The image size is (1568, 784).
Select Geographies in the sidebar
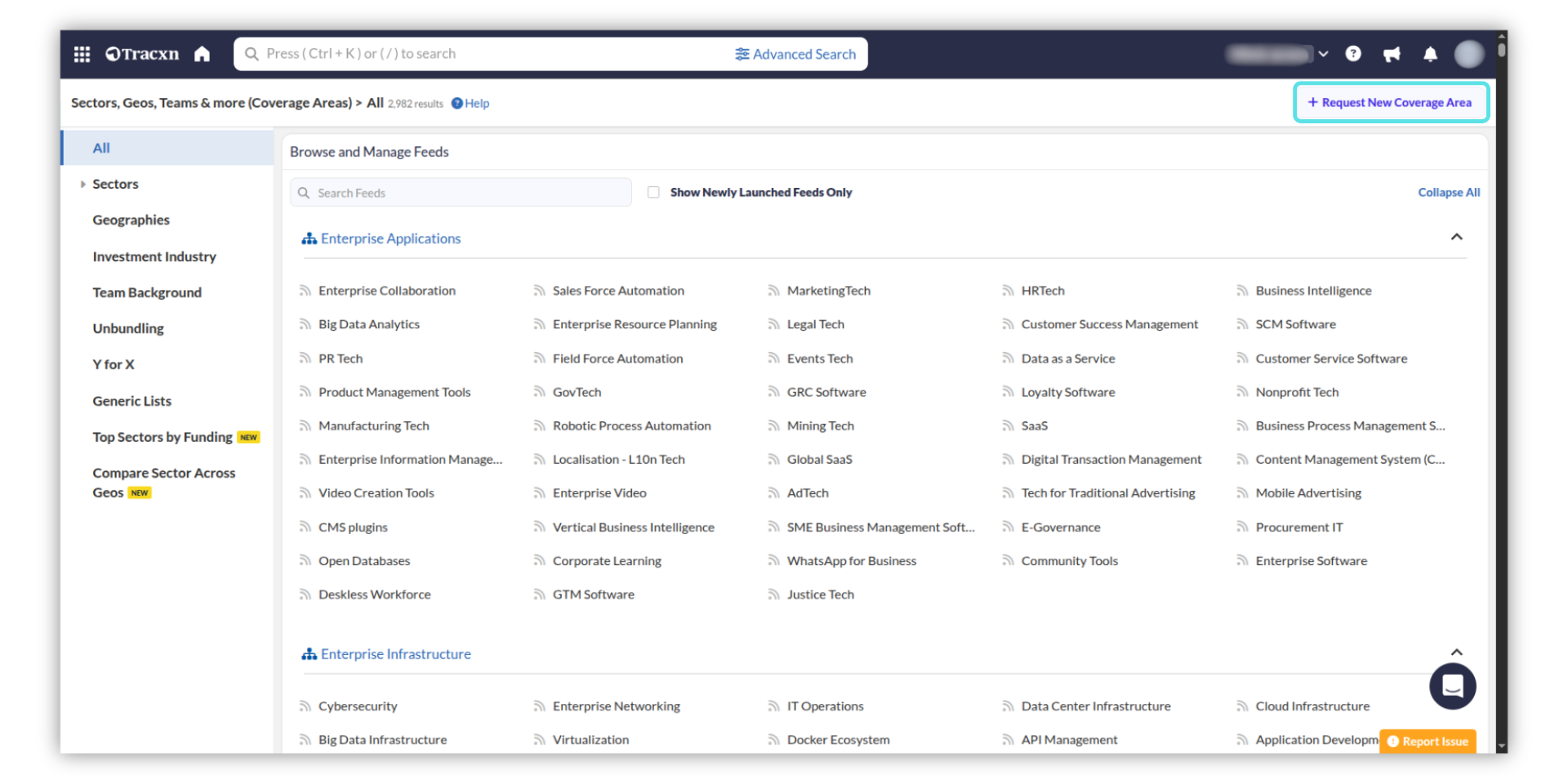point(131,220)
